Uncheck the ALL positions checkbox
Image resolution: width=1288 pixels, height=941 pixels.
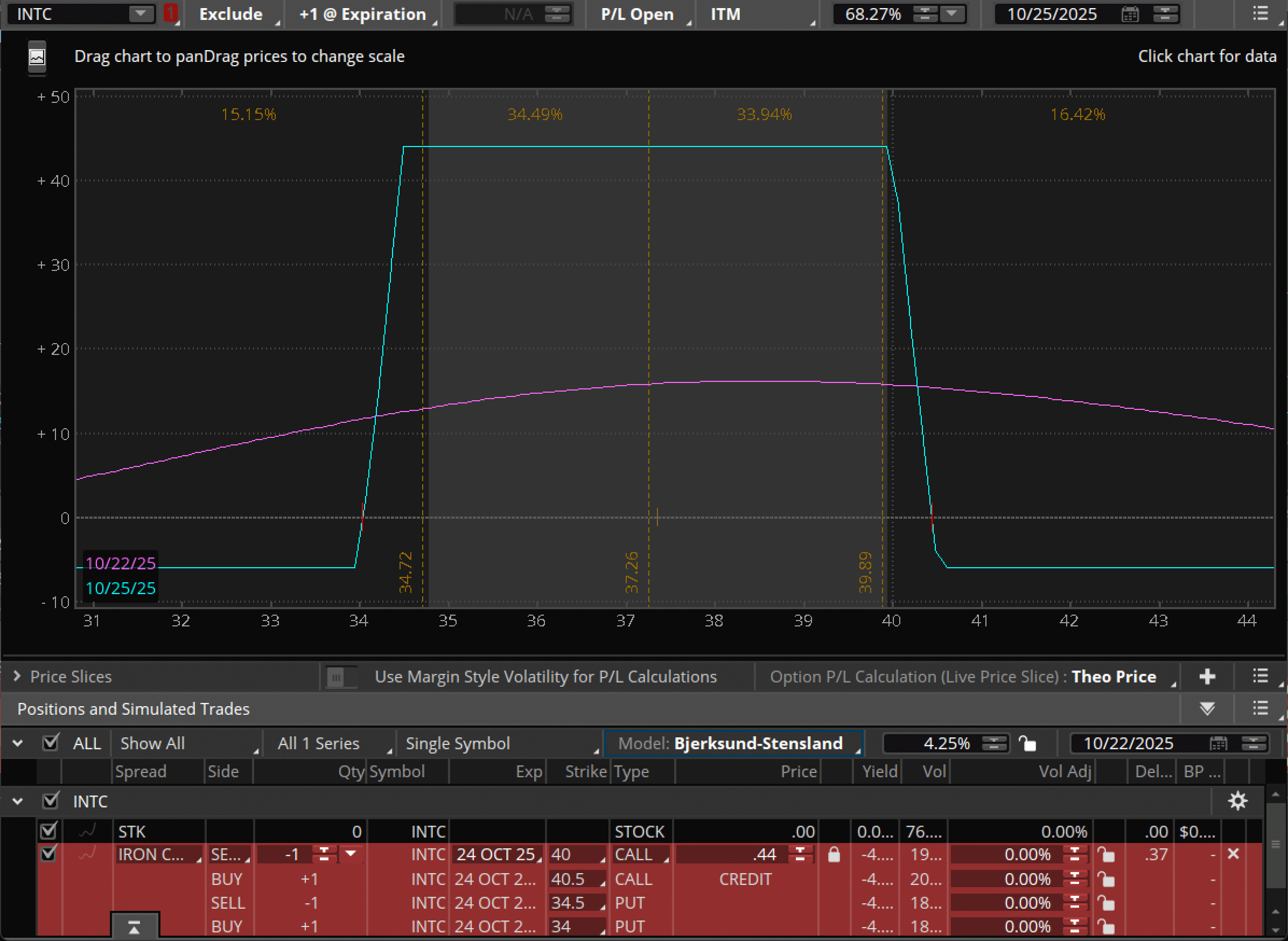(x=51, y=743)
